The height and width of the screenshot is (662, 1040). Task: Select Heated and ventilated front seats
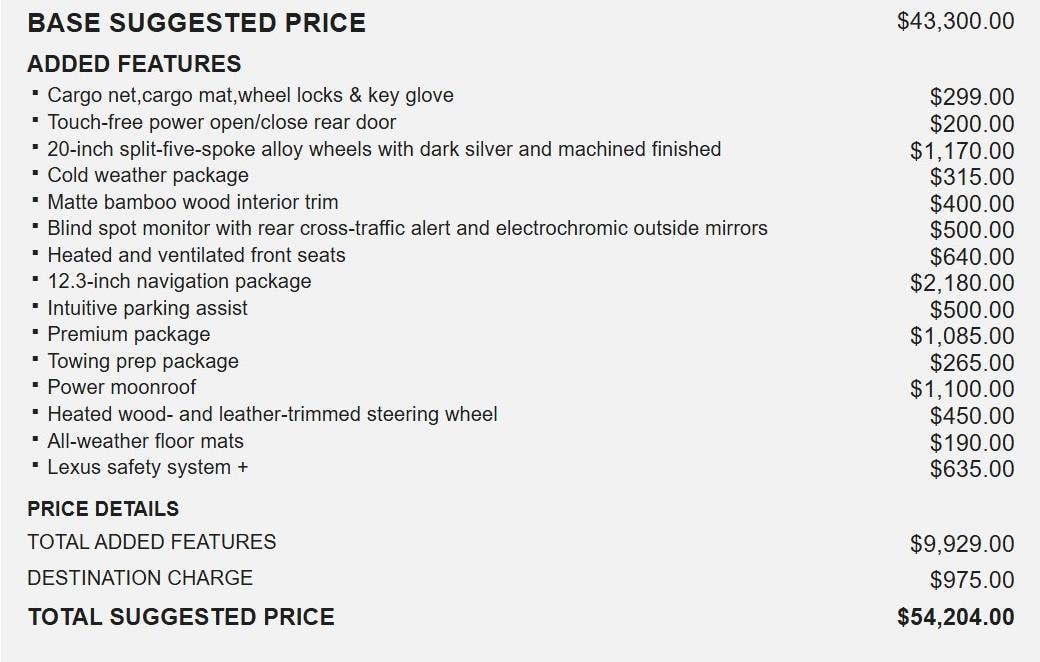coord(196,255)
